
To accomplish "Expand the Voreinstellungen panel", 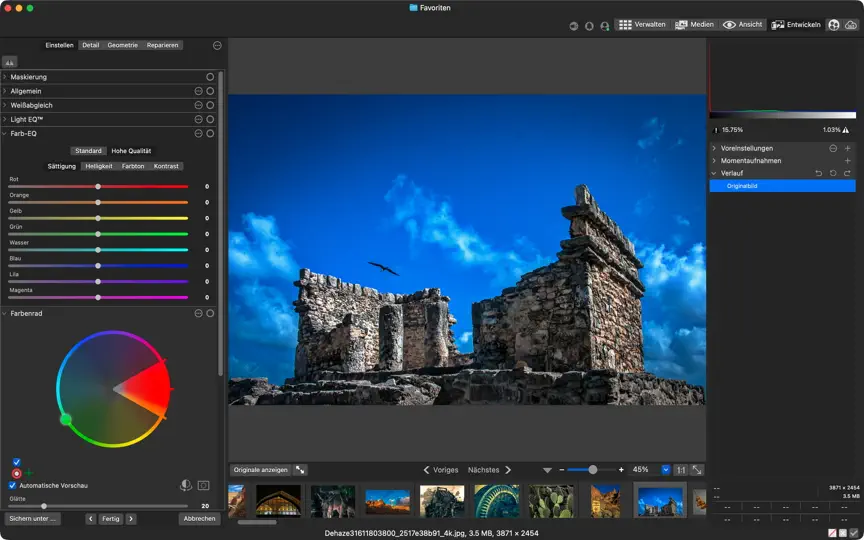I will [x=714, y=148].
